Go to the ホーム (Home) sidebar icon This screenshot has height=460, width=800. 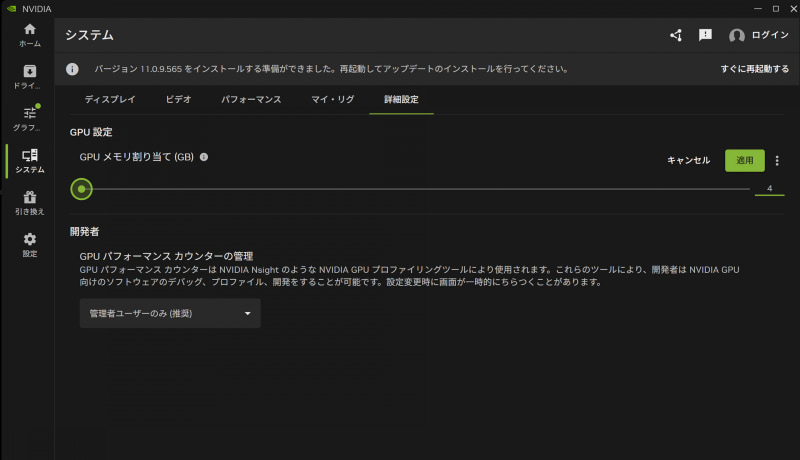(30, 35)
